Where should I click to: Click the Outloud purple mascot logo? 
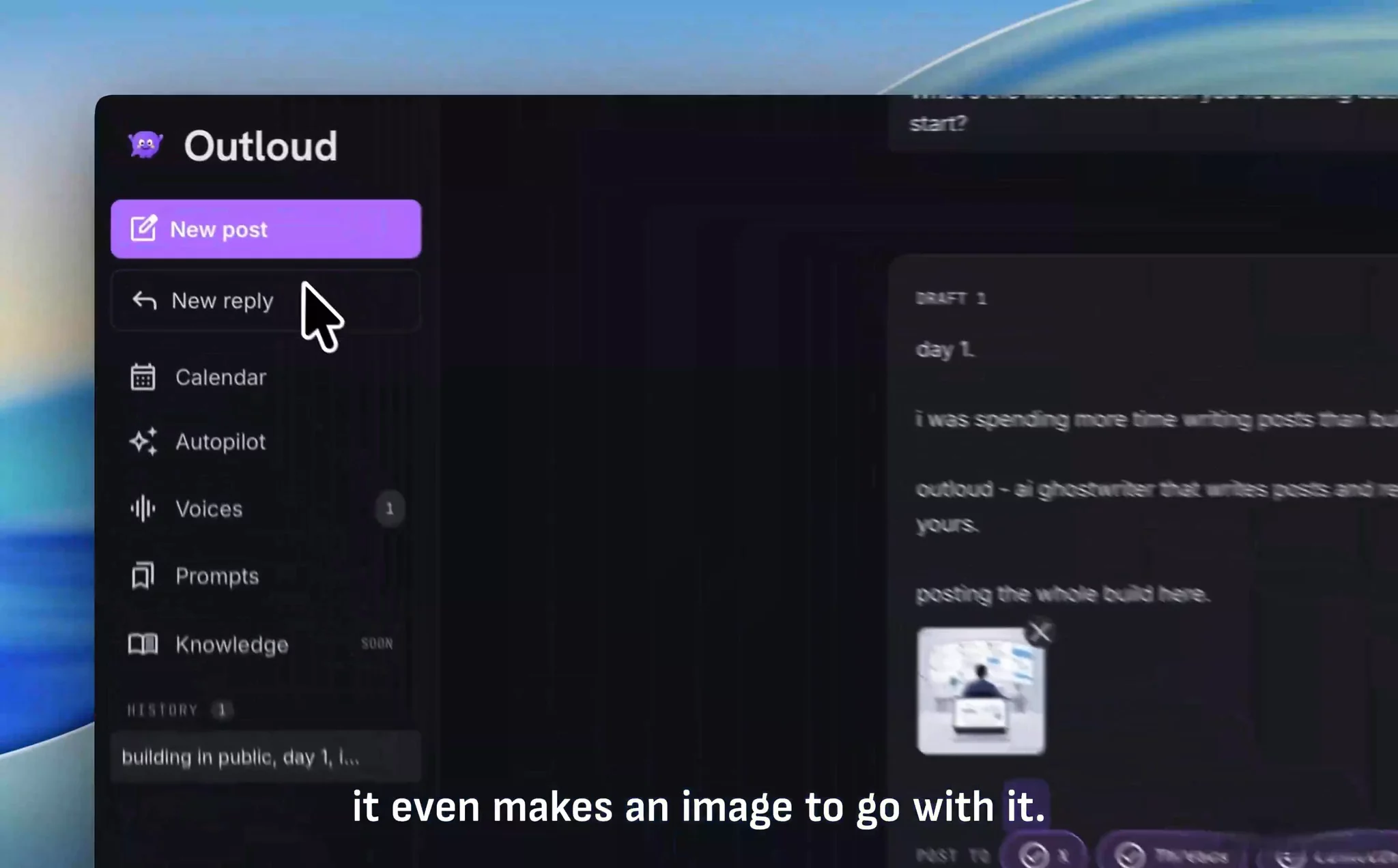click(145, 145)
